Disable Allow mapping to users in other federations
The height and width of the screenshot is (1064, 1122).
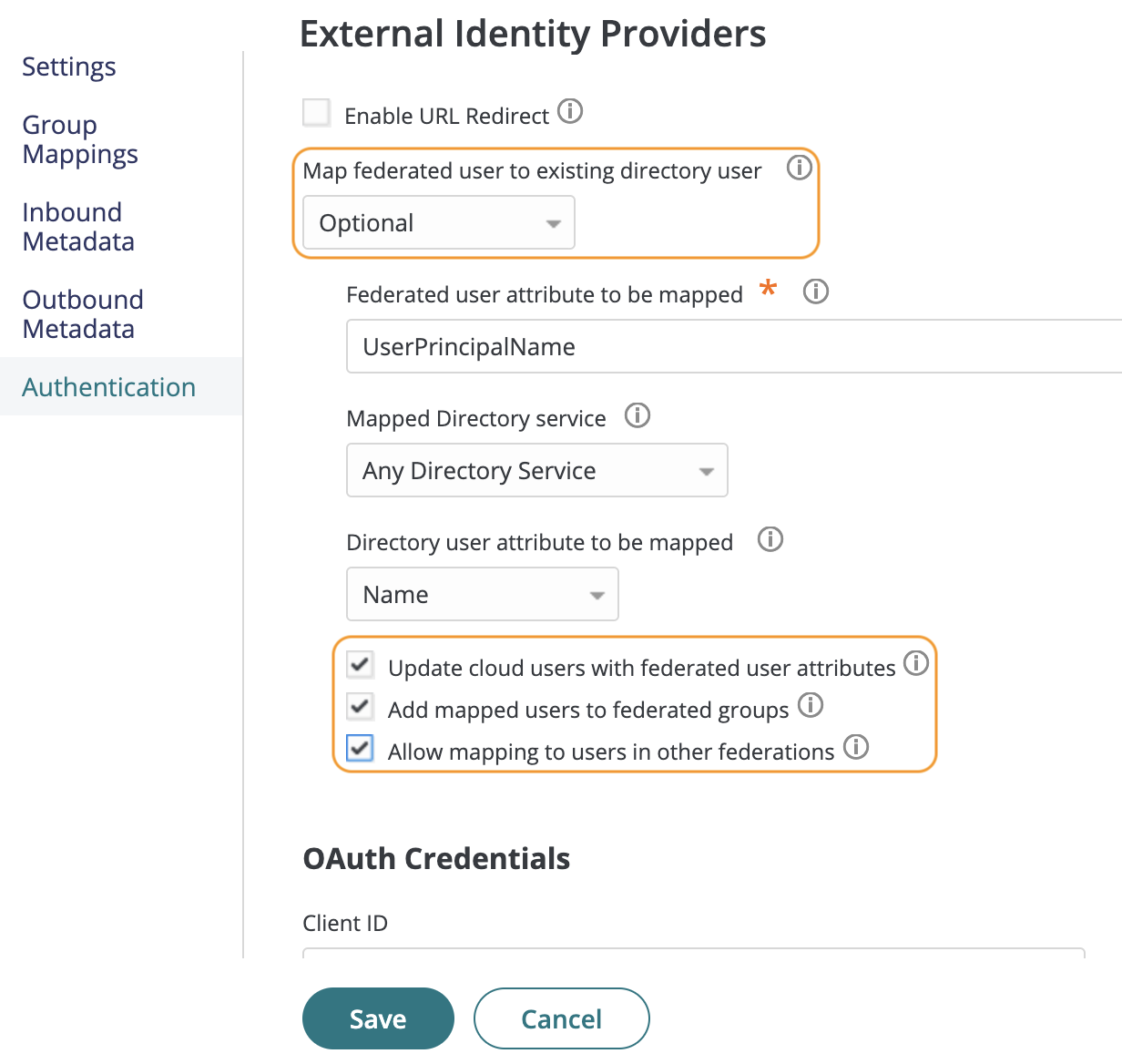pos(360,748)
